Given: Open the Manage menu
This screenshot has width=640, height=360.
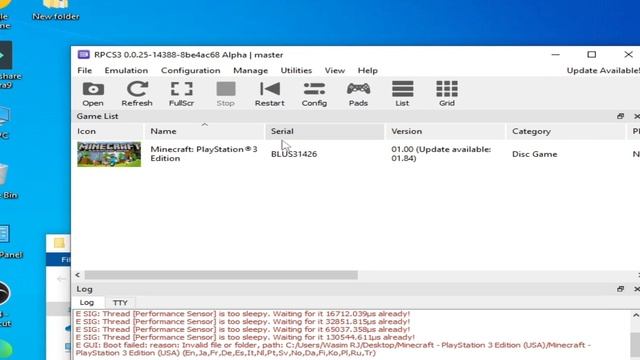Looking at the screenshot, I should (x=251, y=71).
